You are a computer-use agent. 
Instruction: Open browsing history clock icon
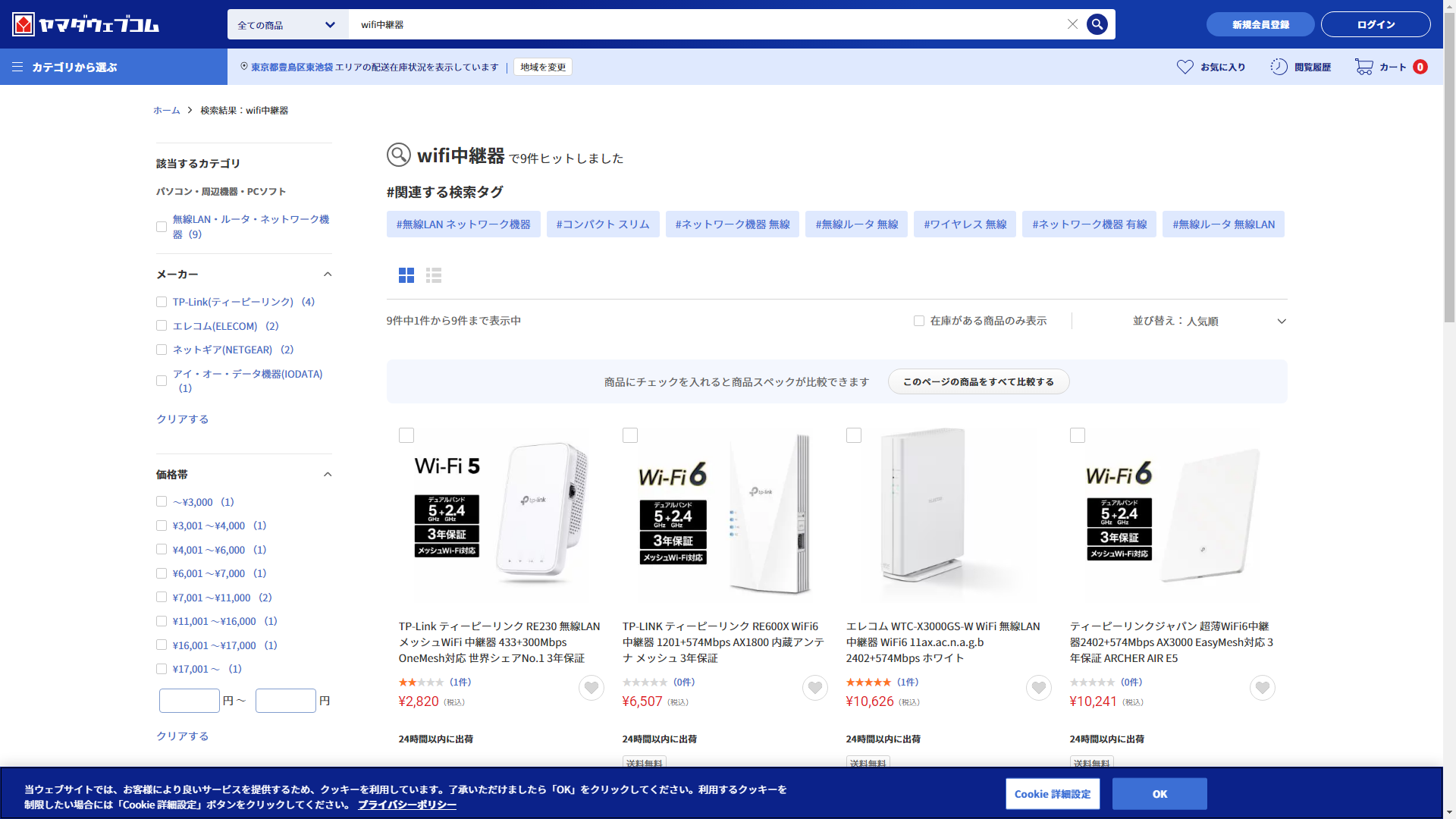pos(1279,67)
